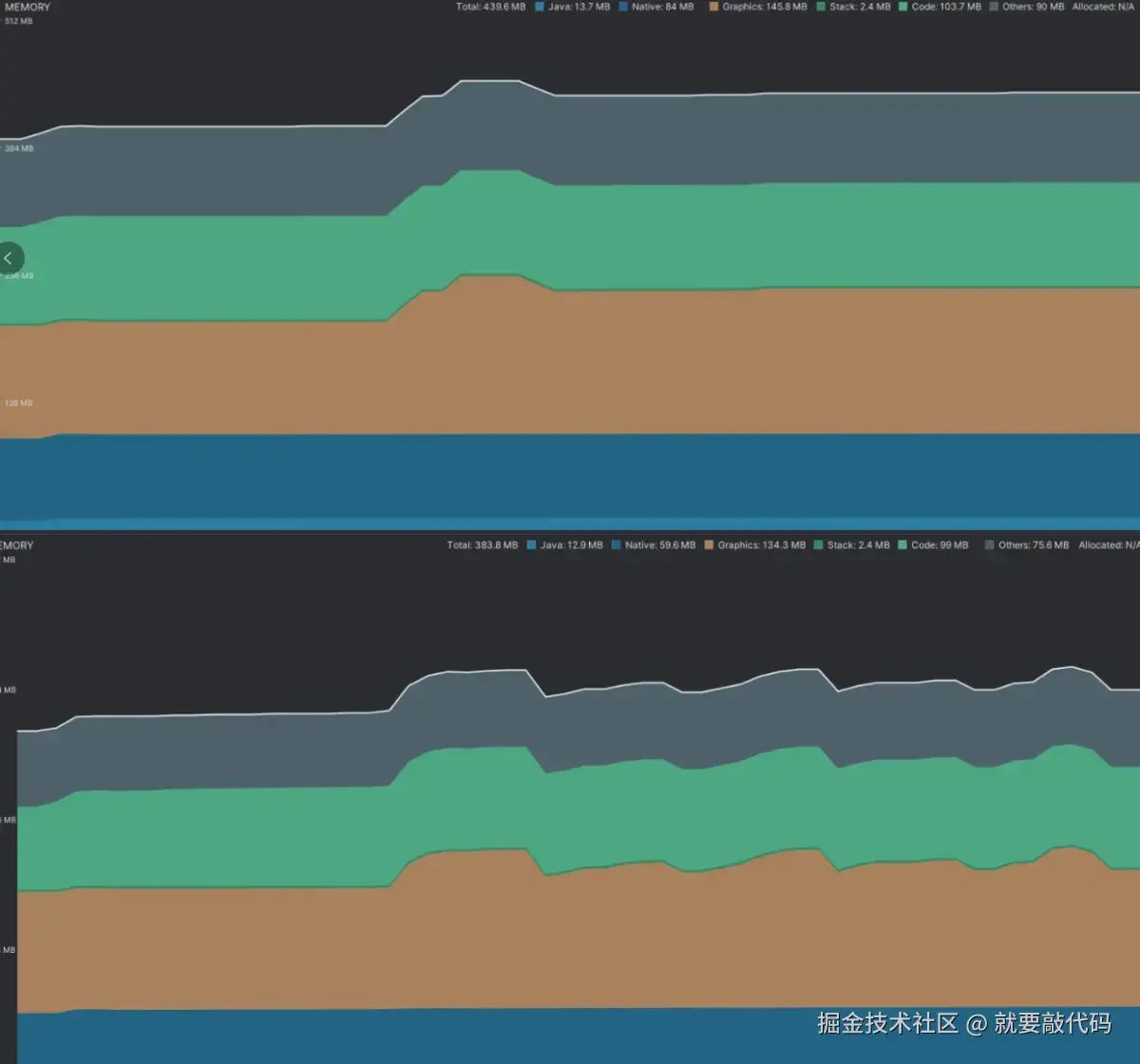Click the 'Native: 84 MB' legend text
The height and width of the screenshot is (1064, 1140).
pos(662,7)
